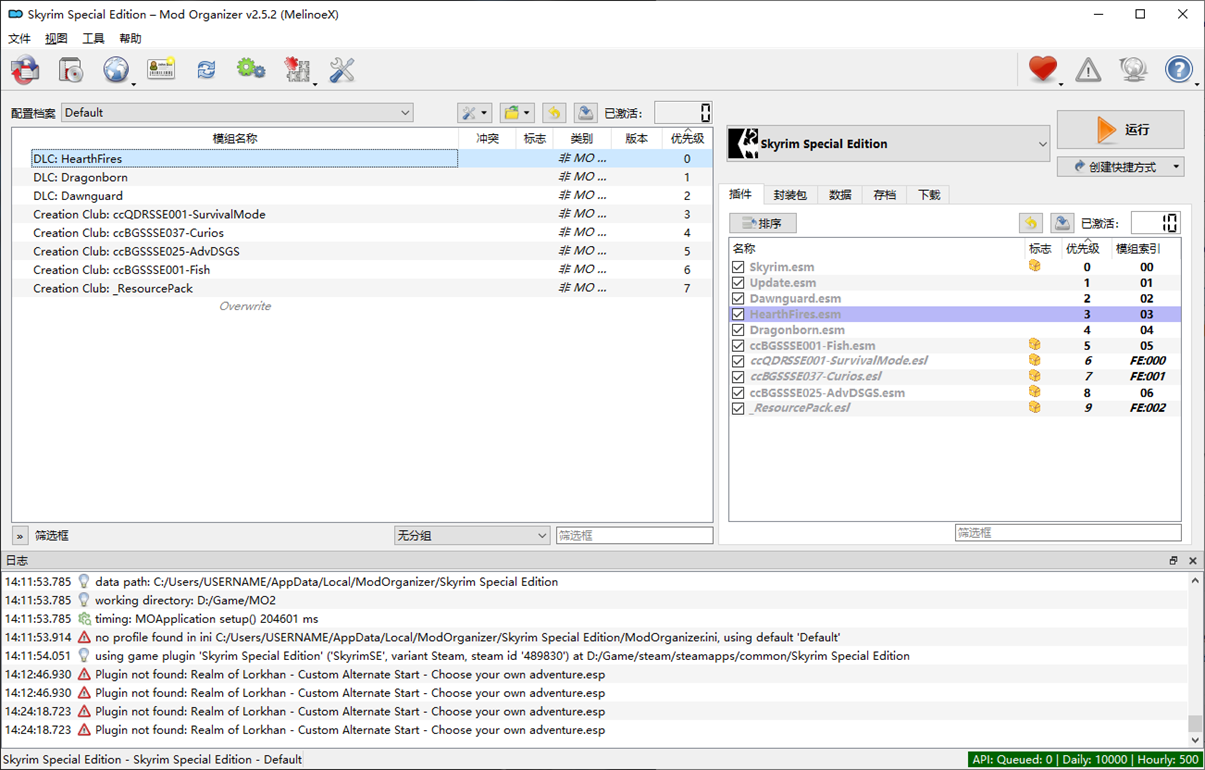Click the mod list 筛选框 filter input
This screenshot has width=1205, height=770.
pos(634,536)
